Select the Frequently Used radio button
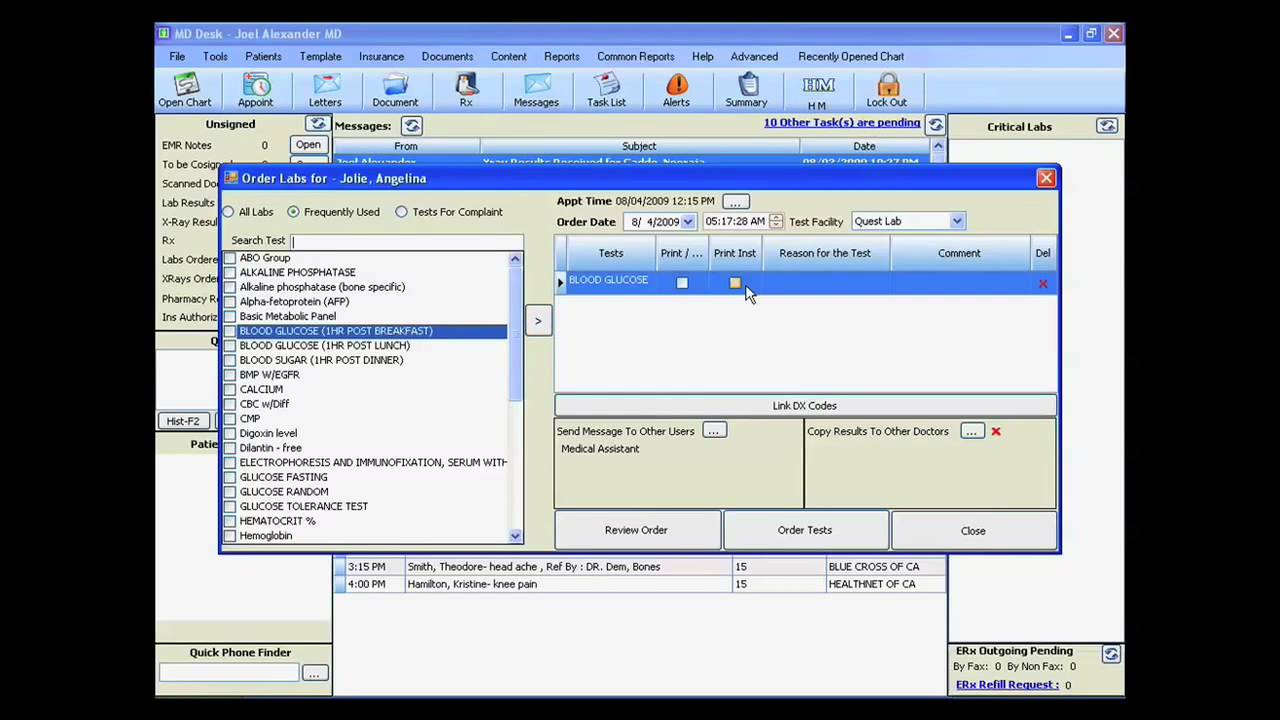The height and width of the screenshot is (720, 1280). pyautogui.click(x=293, y=212)
